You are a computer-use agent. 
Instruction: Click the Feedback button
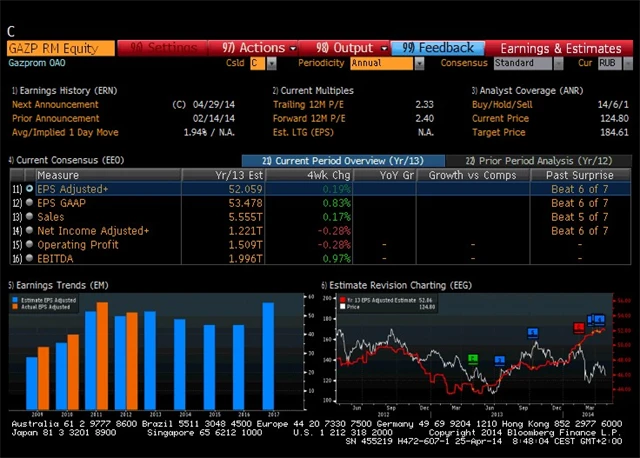[437, 47]
